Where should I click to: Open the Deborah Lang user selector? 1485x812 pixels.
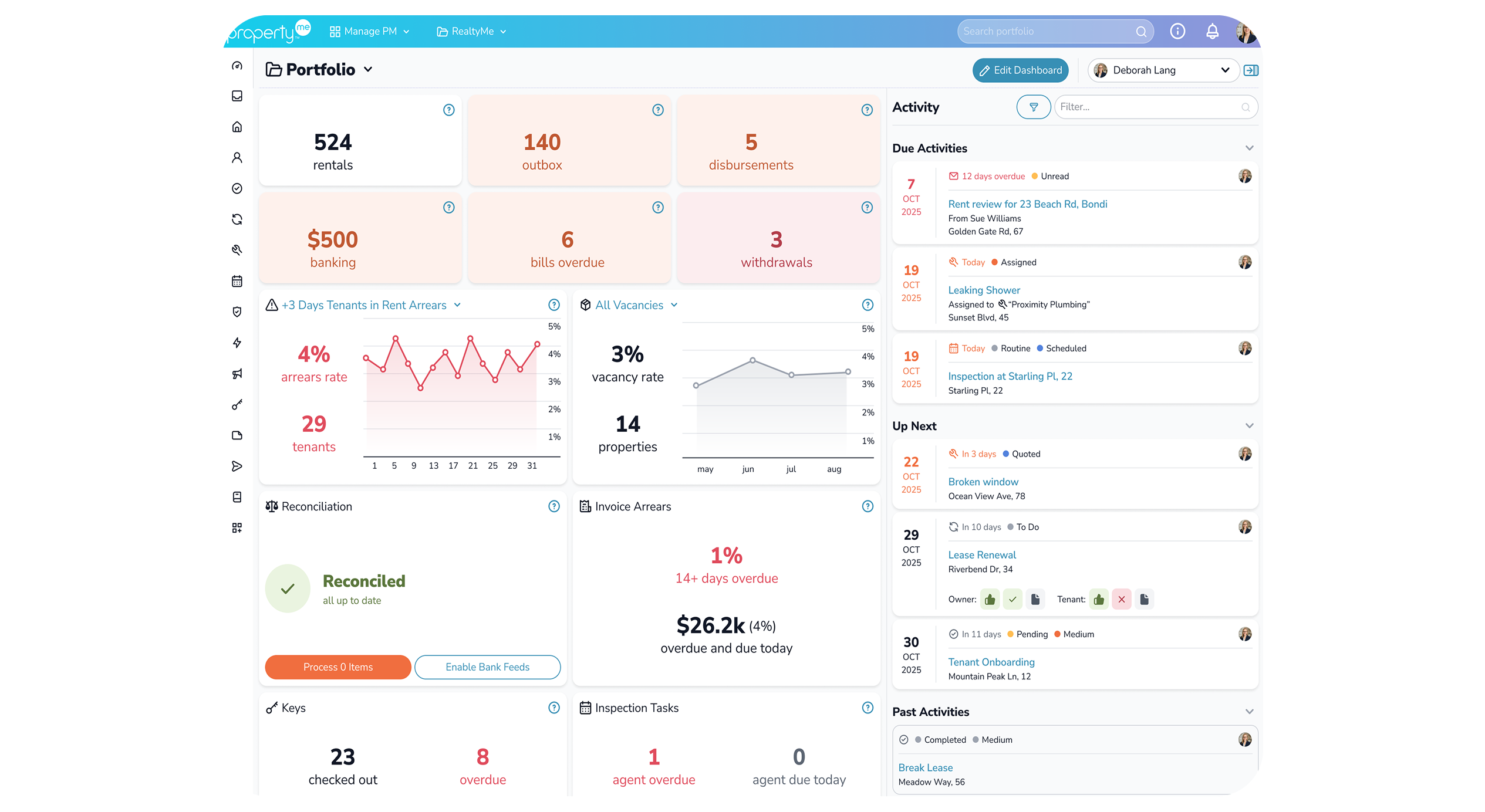(x=1163, y=70)
